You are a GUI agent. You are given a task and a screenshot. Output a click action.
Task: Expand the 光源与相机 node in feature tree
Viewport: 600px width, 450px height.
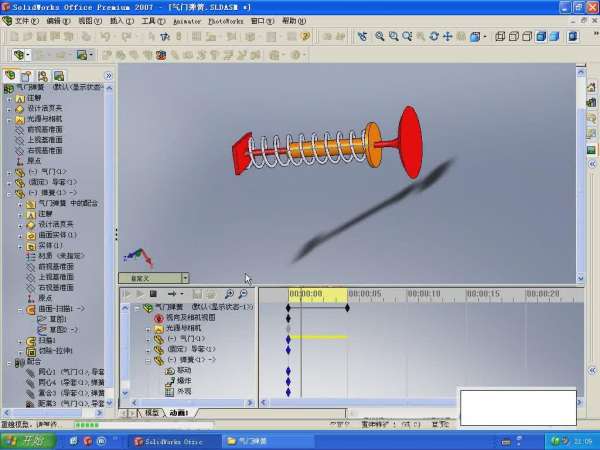9,119
